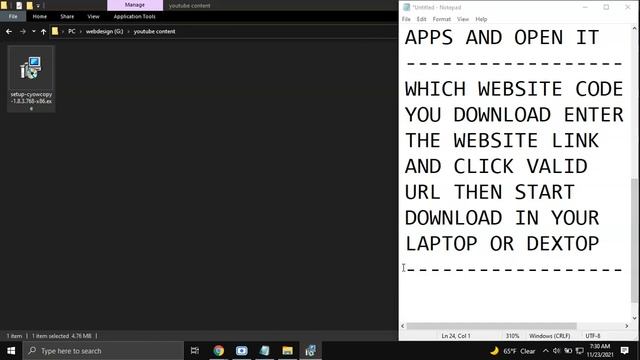
Task: Open Google Chrome from taskbar
Action: tap(218, 351)
